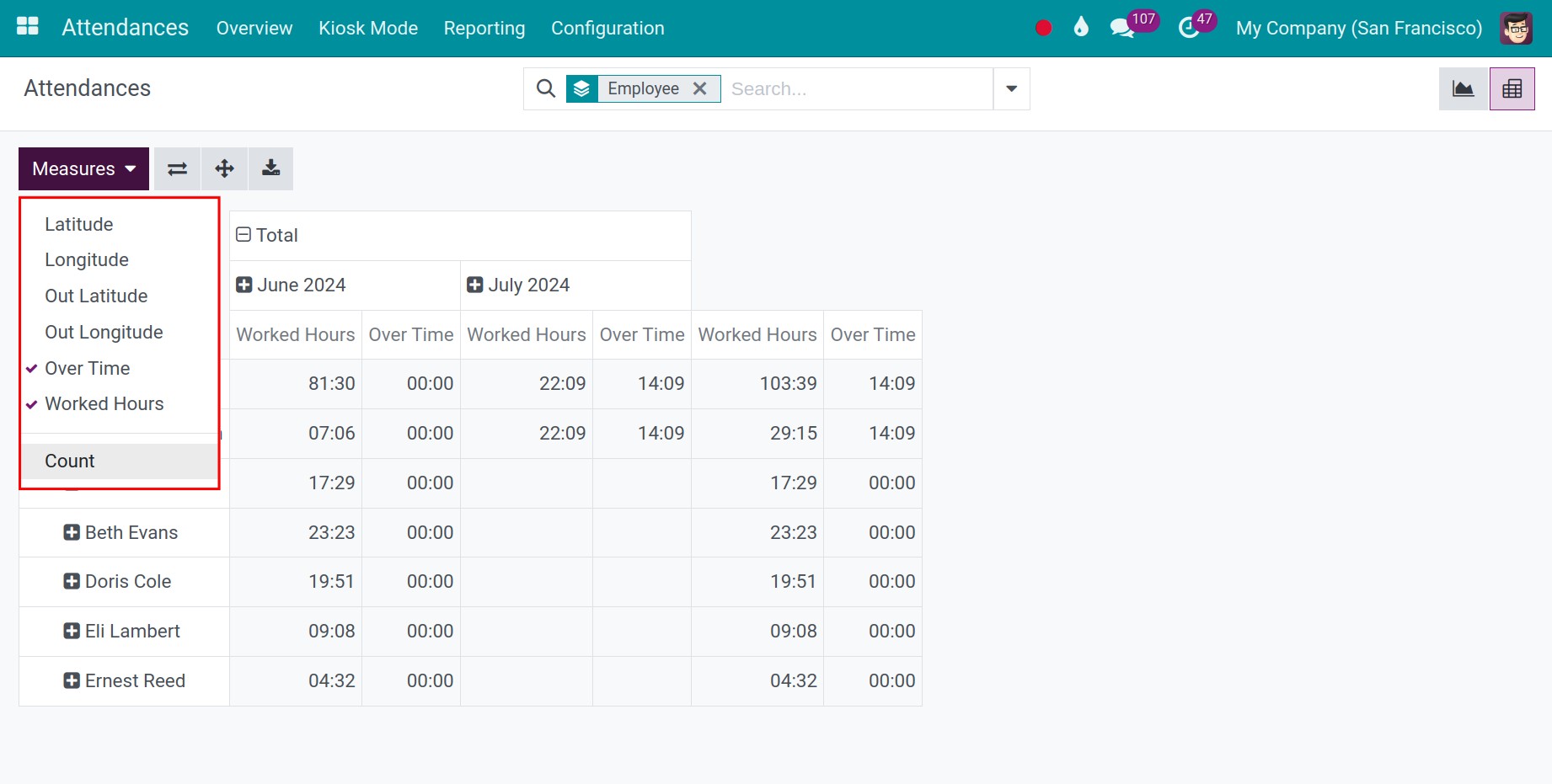Enable the Longitude measure
This screenshot has width=1552, height=784.
click(120, 259)
